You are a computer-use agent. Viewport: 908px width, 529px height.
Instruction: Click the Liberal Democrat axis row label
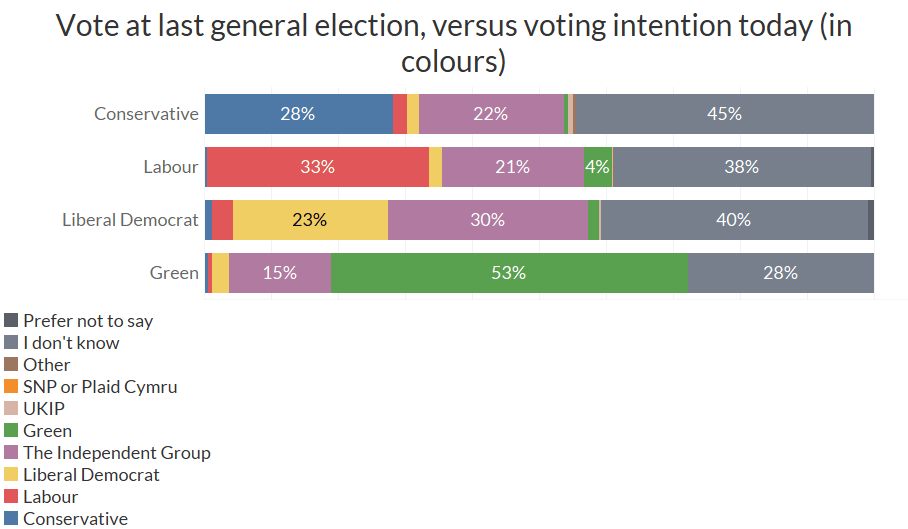[130, 220]
